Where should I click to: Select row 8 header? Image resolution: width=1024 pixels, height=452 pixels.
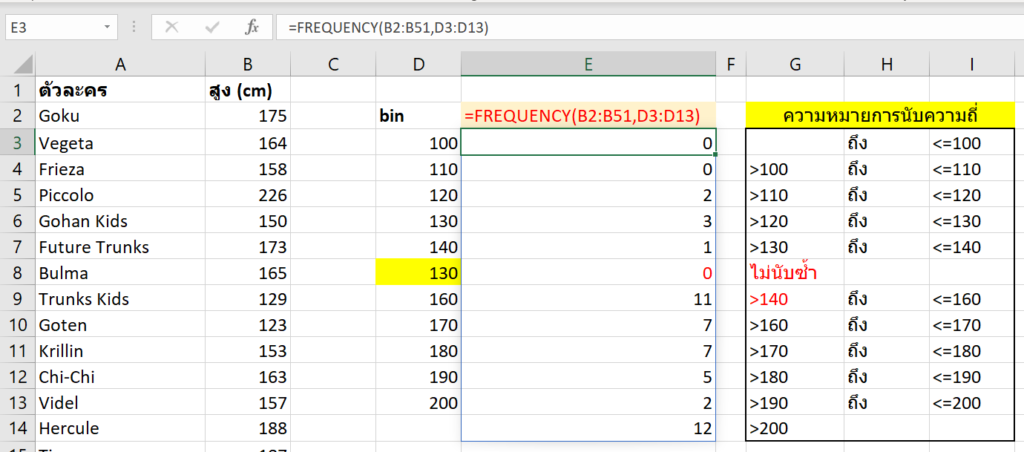click(18, 272)
